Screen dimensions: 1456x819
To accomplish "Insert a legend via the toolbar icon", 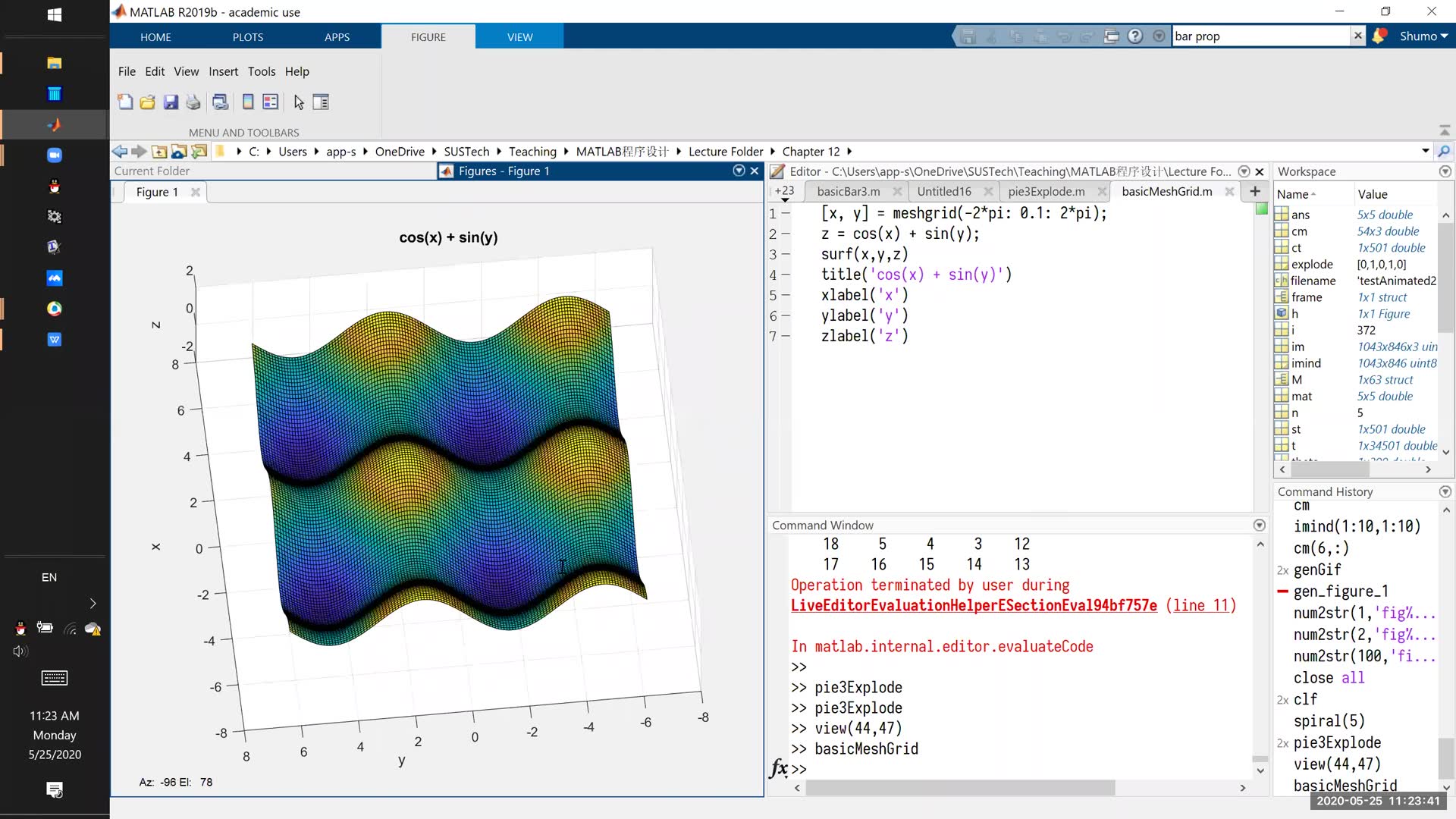I will (271, 102).
